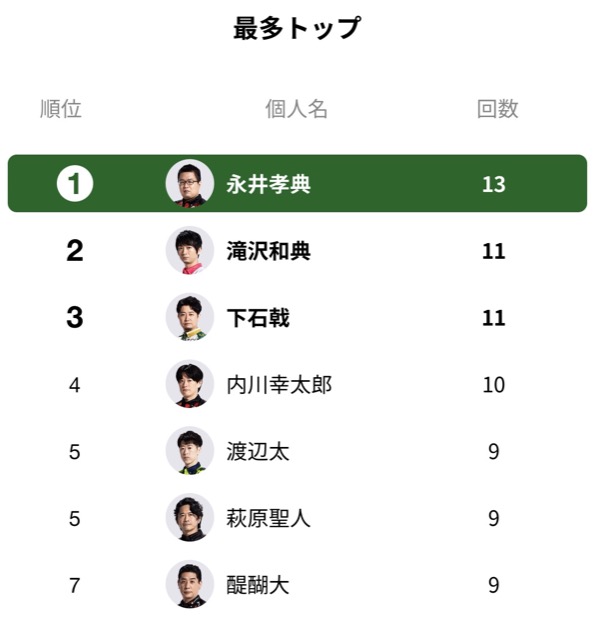Select player name 内川幸太郎

(x=279, y=385)
